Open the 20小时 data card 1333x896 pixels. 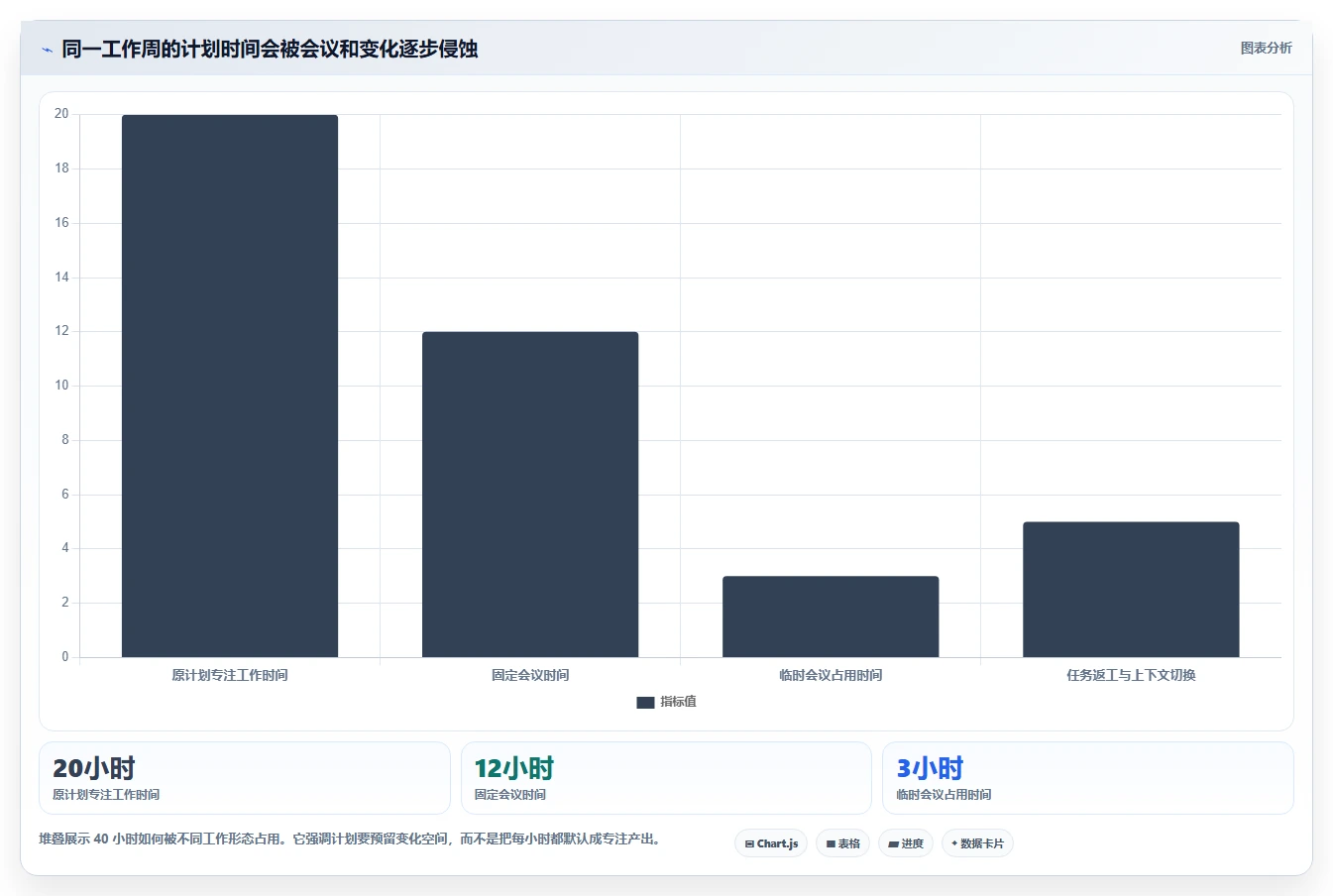pos(245,778)
